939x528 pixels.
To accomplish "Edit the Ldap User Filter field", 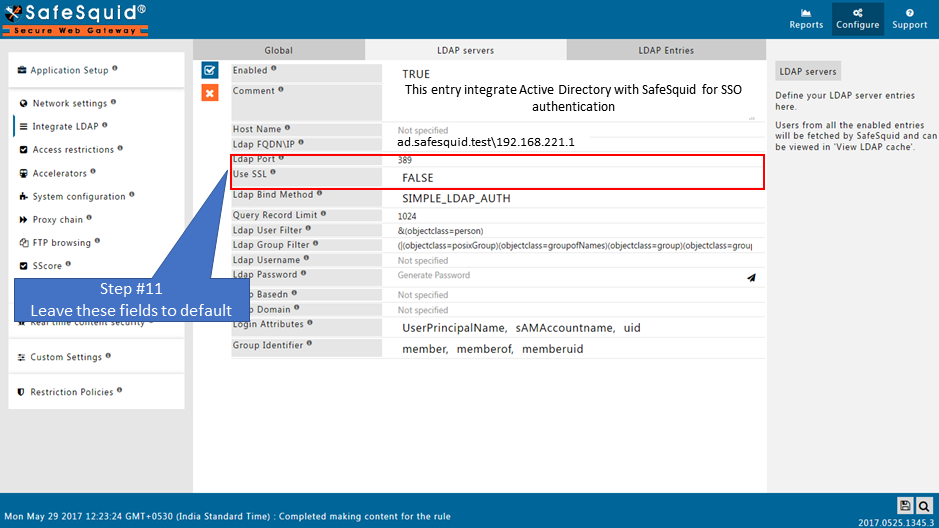I will pyautogui.click(x=573, y=230).
